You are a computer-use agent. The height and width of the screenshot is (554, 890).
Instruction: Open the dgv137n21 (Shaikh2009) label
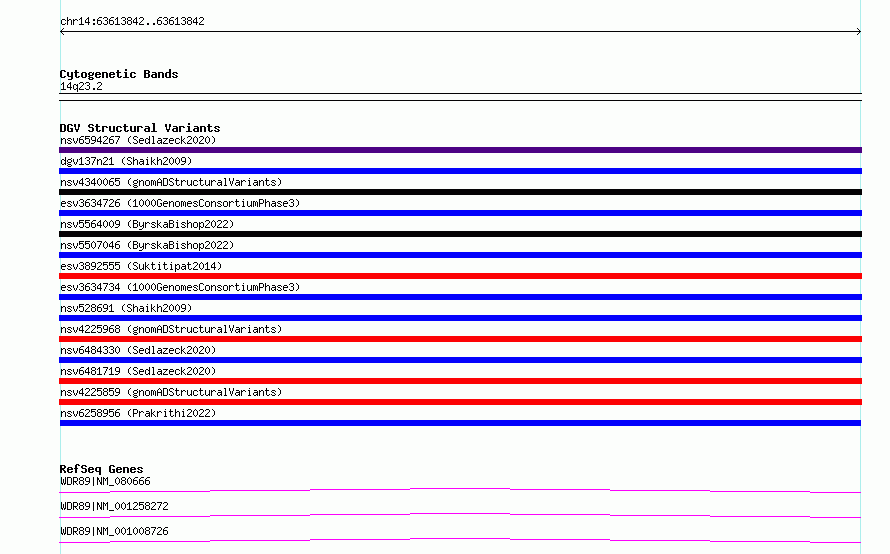126,161
